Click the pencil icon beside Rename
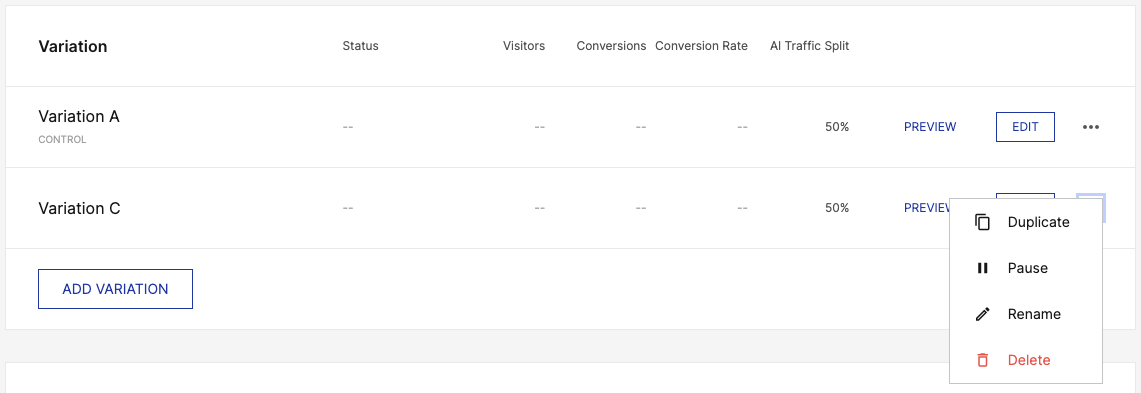This screenshot has width=1141, height=393. pyautogui.click(x=982, y=314)
